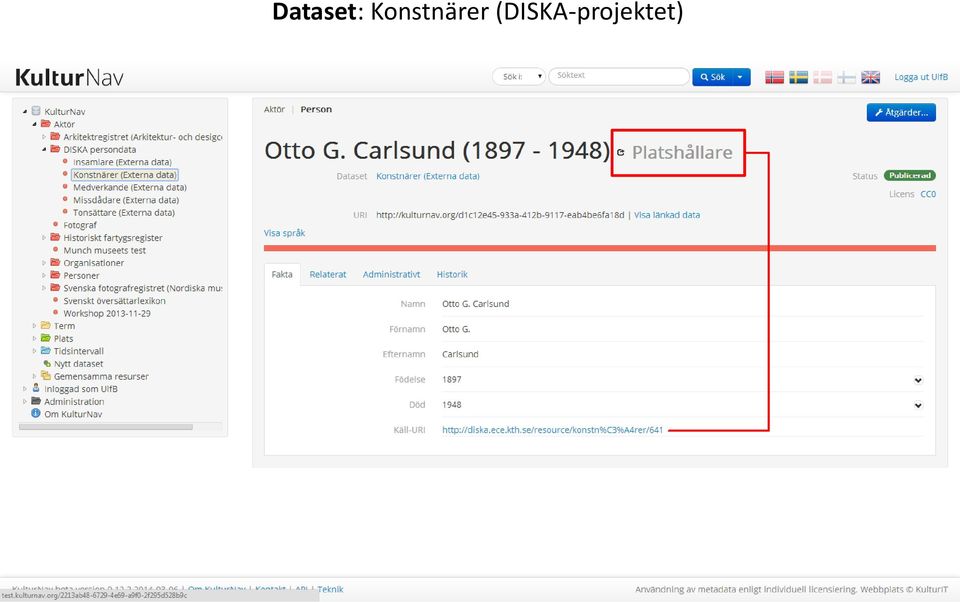
Task: Click the Gemensamma resurser folder icon
Action: click(x=46, y=375)
